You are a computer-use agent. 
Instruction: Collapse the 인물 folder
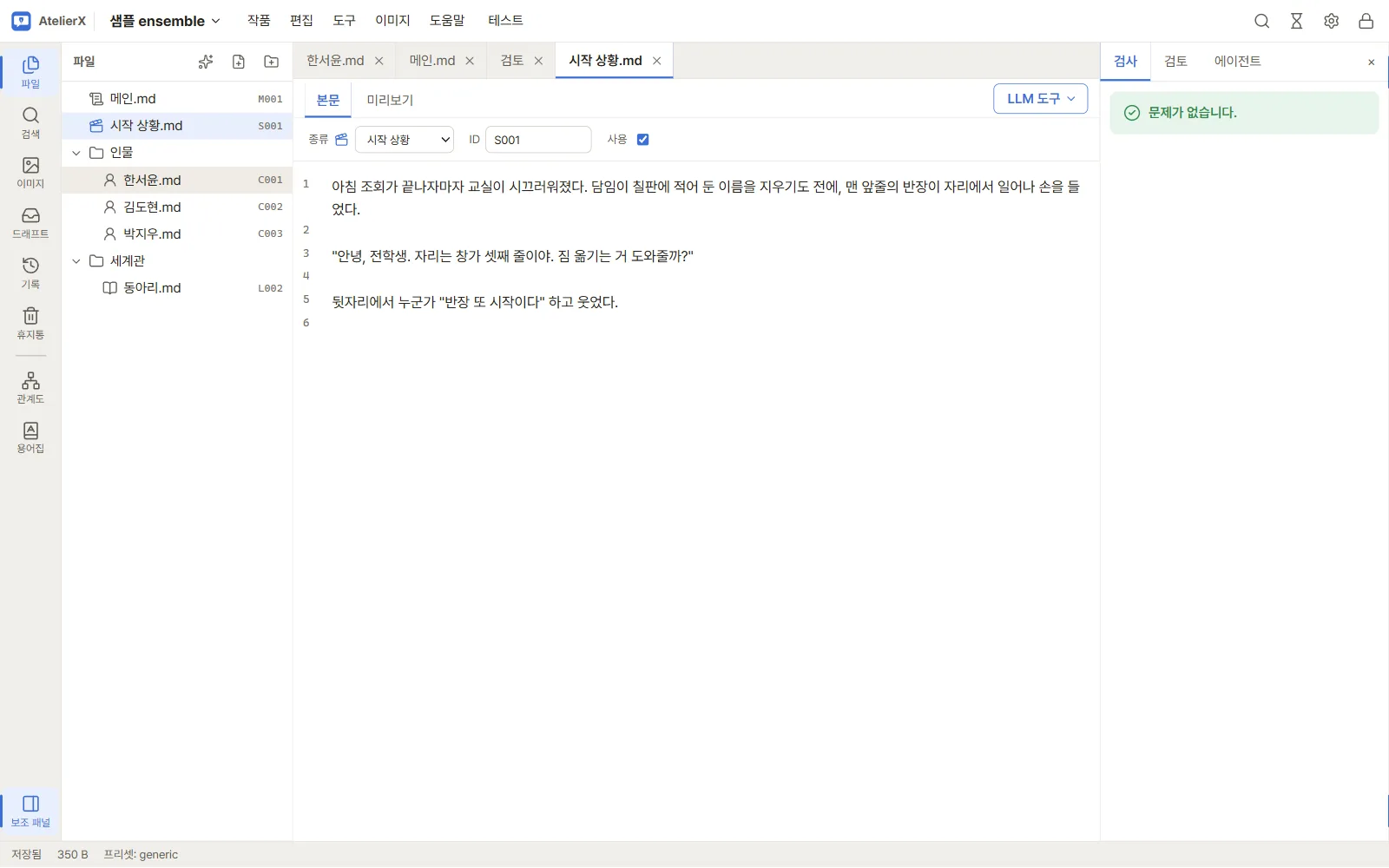76,153
